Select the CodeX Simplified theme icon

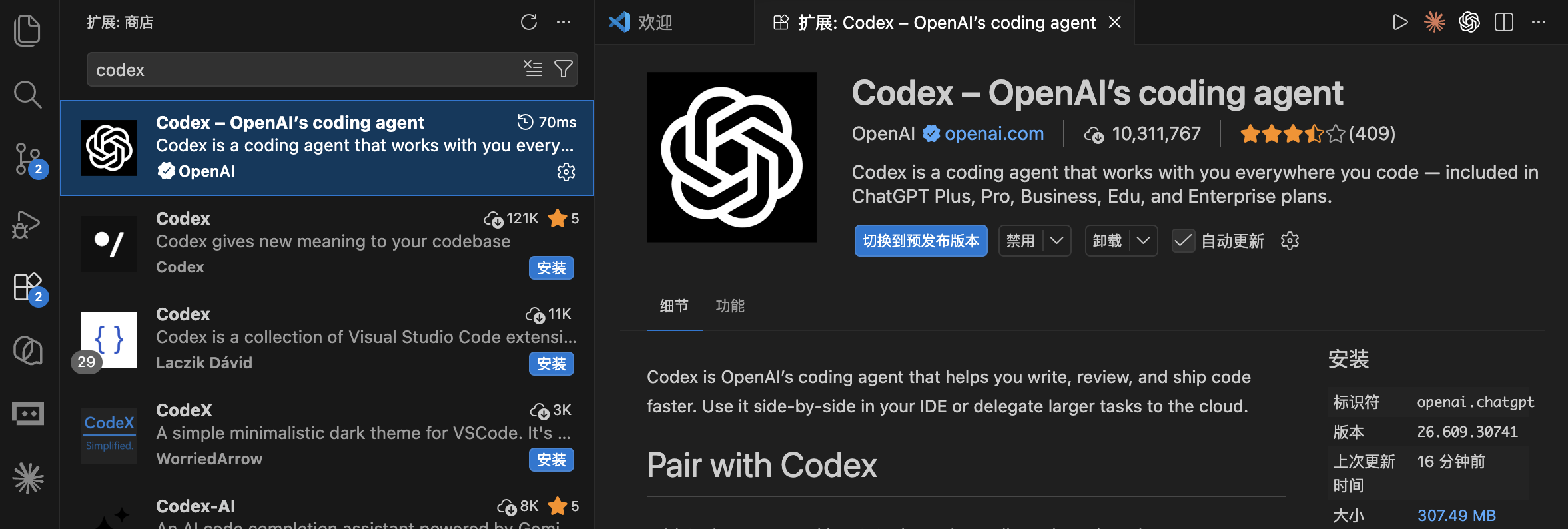(109, 435)
